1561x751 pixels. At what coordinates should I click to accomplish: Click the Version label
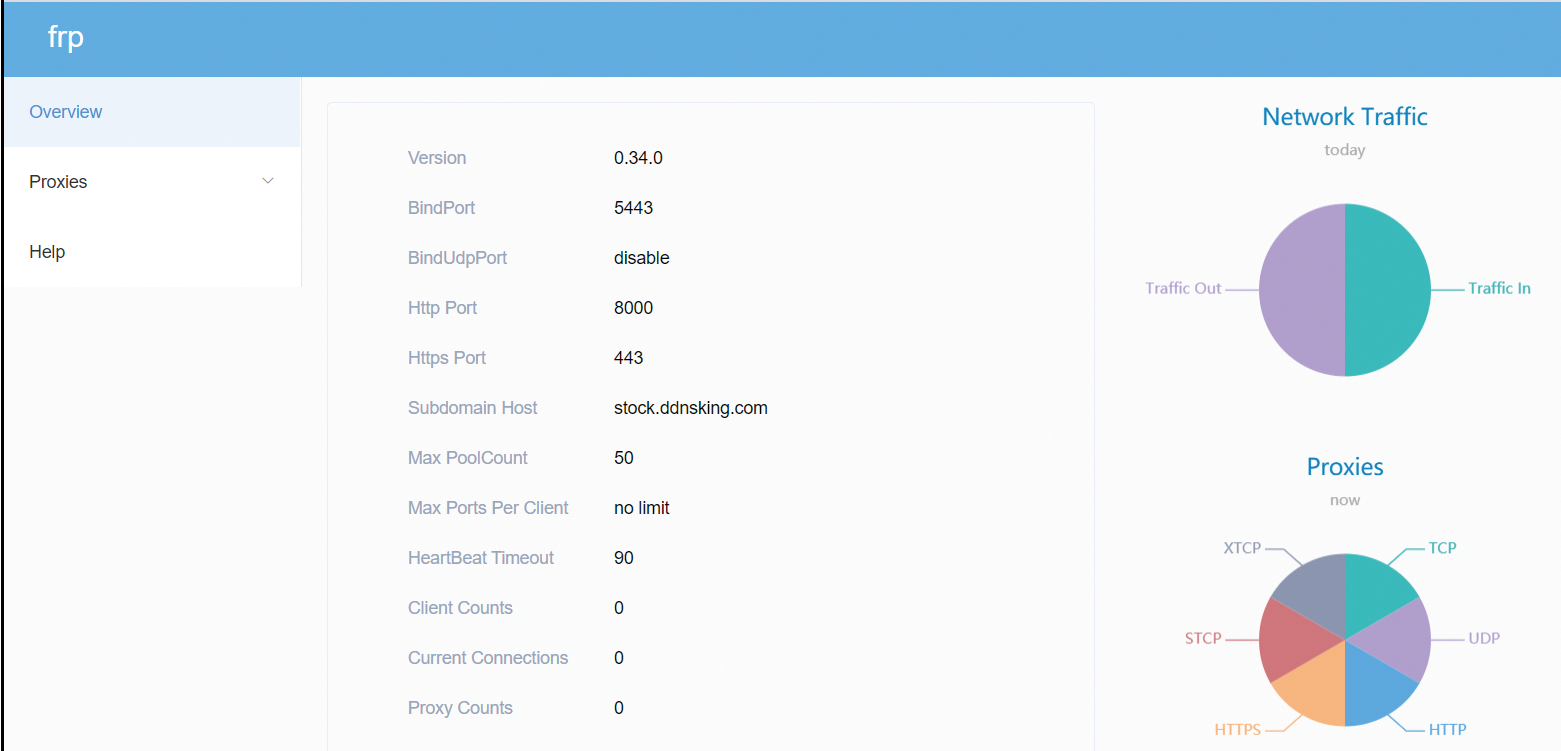437,158
